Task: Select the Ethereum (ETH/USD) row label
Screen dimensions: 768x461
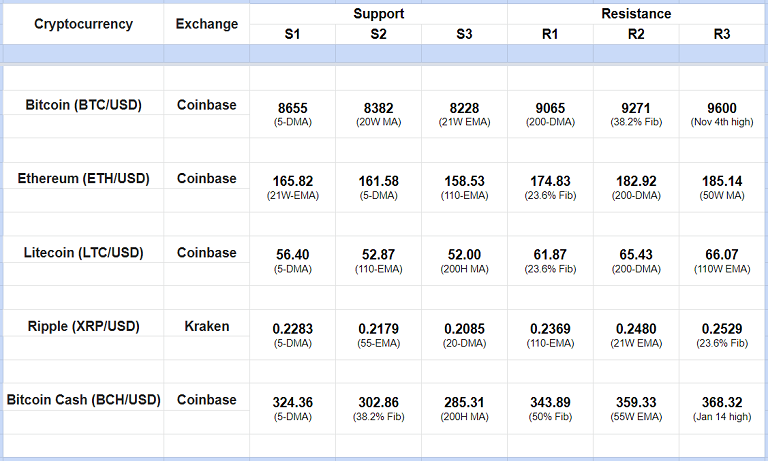Action: 83,178
